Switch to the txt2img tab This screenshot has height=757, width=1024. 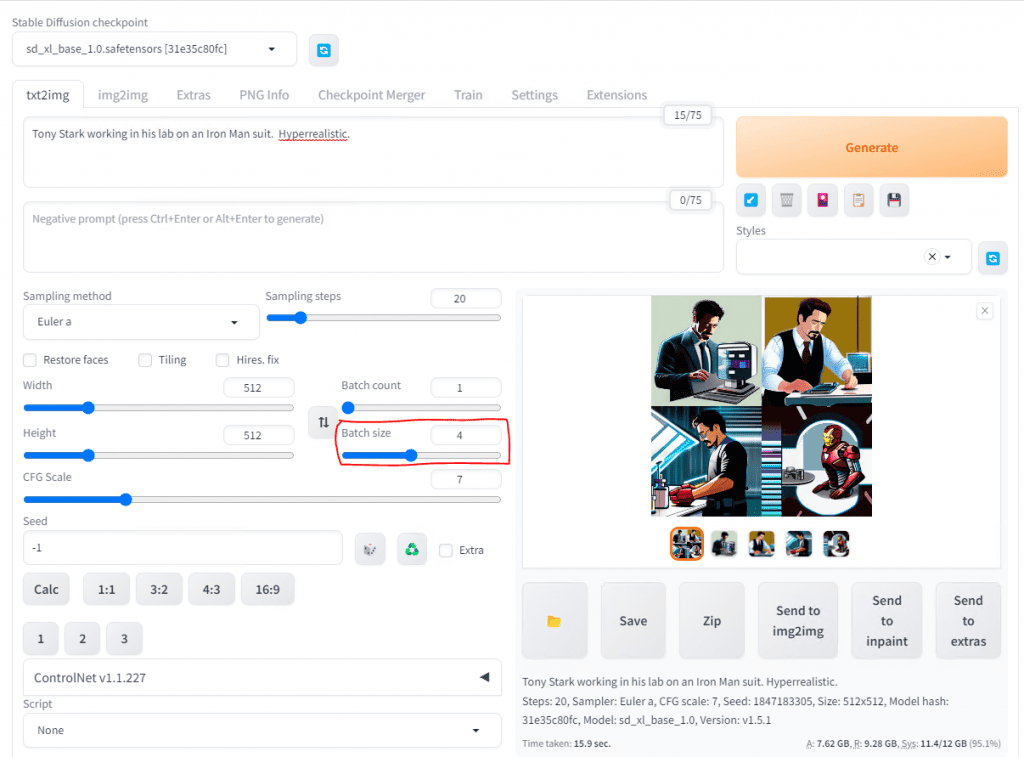[x=48, y=95]
